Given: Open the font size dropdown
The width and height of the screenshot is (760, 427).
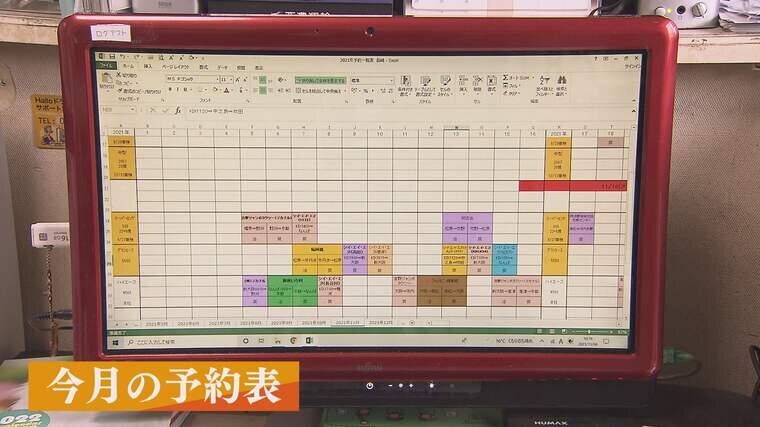Looking at the screenshot, I should (231, 79).
